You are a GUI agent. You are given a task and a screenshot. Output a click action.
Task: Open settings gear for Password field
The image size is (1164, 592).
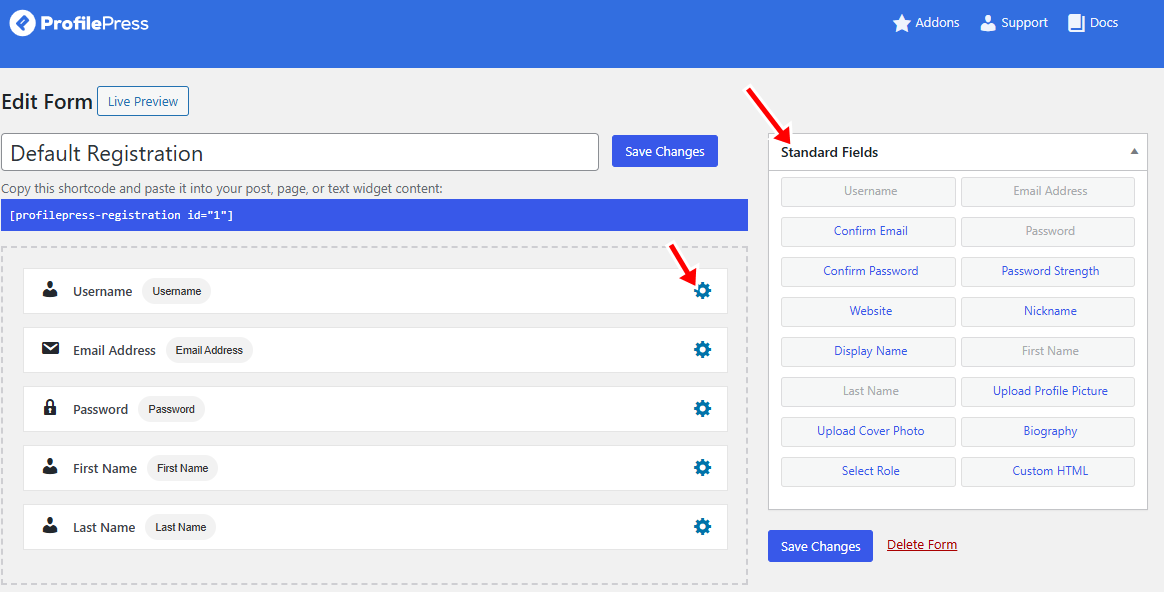[x=702, y=409]
